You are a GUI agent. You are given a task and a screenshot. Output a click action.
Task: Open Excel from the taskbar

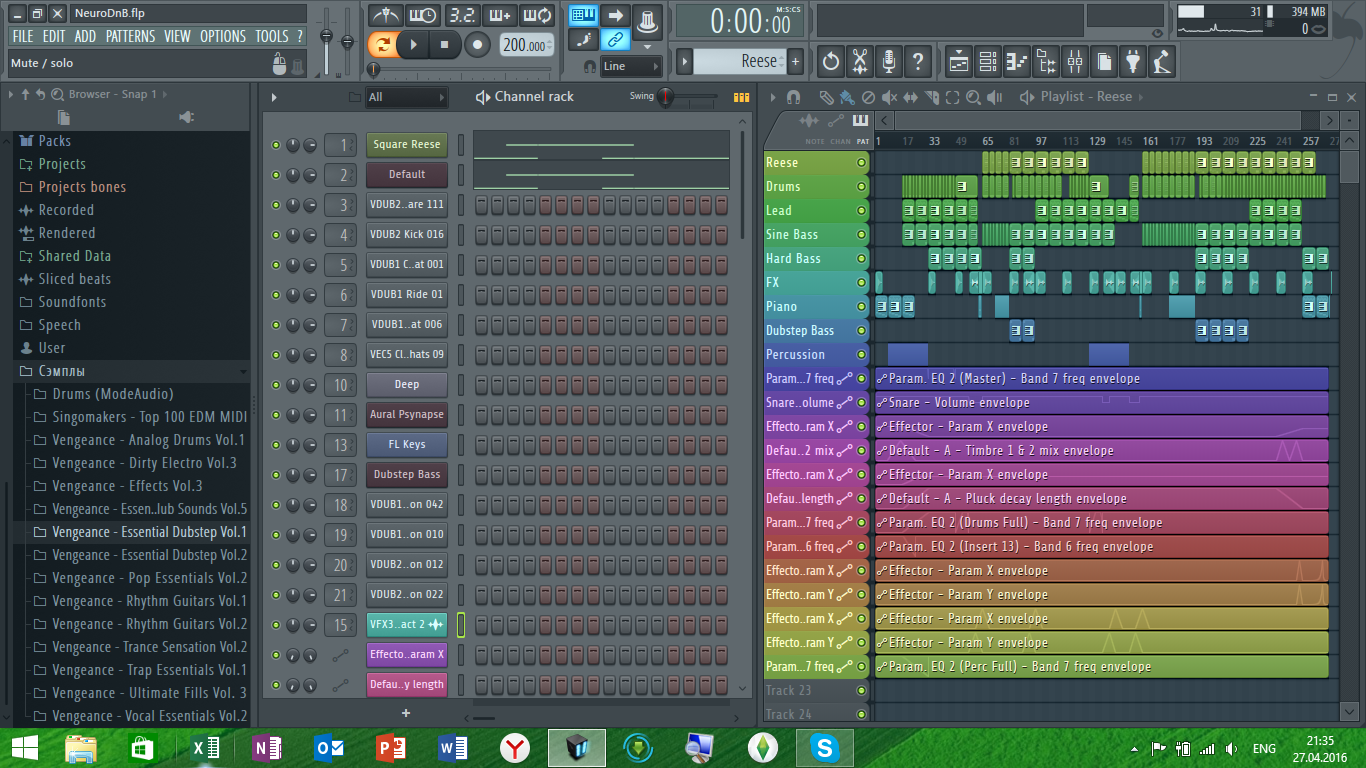point(204,747)
